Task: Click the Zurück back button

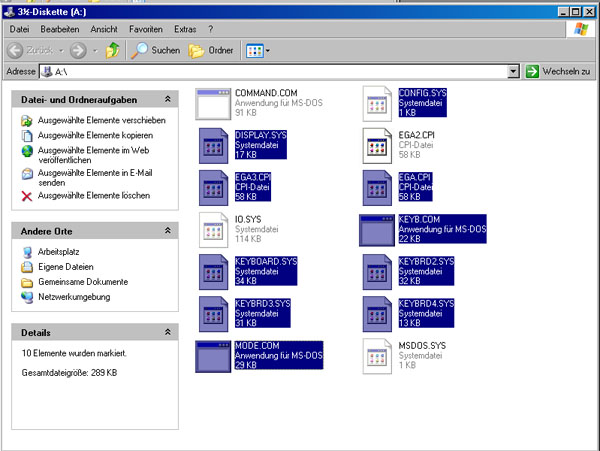Action: (x=31, y=50)
